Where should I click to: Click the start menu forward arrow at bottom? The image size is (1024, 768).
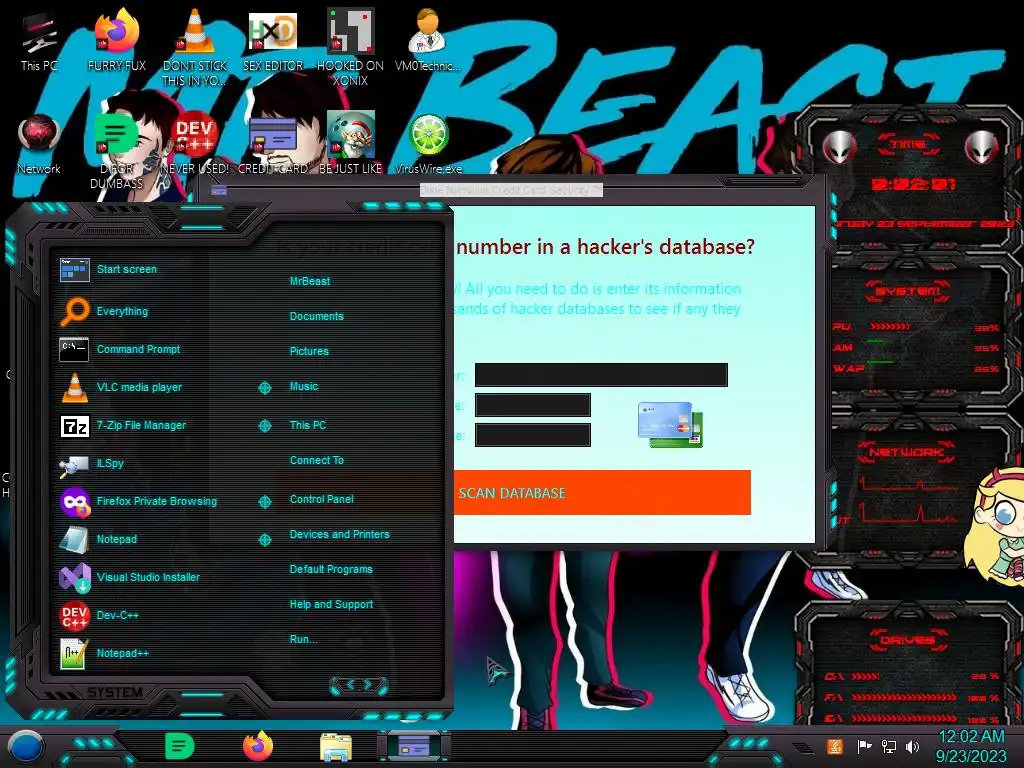(370, 685)
